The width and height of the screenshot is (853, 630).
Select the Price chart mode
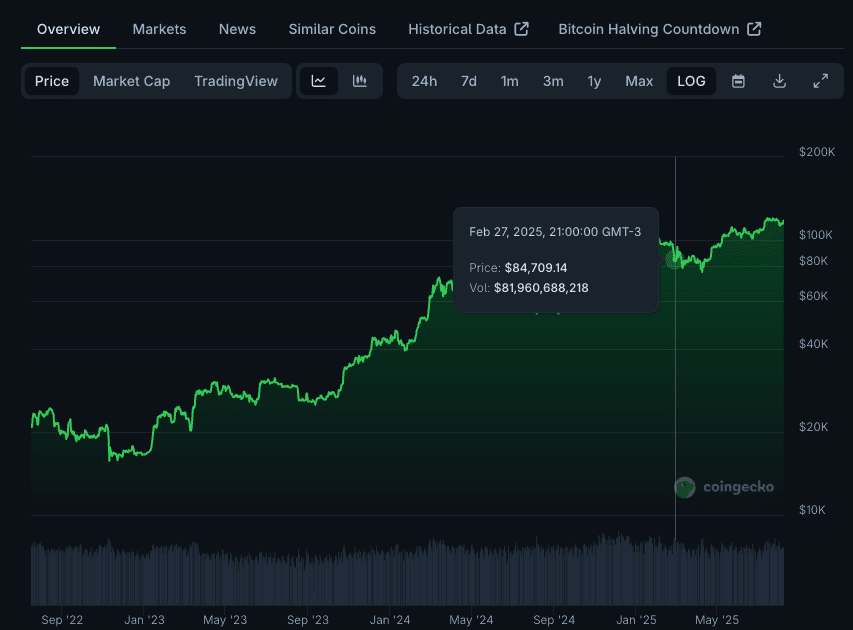coord(52,81)
